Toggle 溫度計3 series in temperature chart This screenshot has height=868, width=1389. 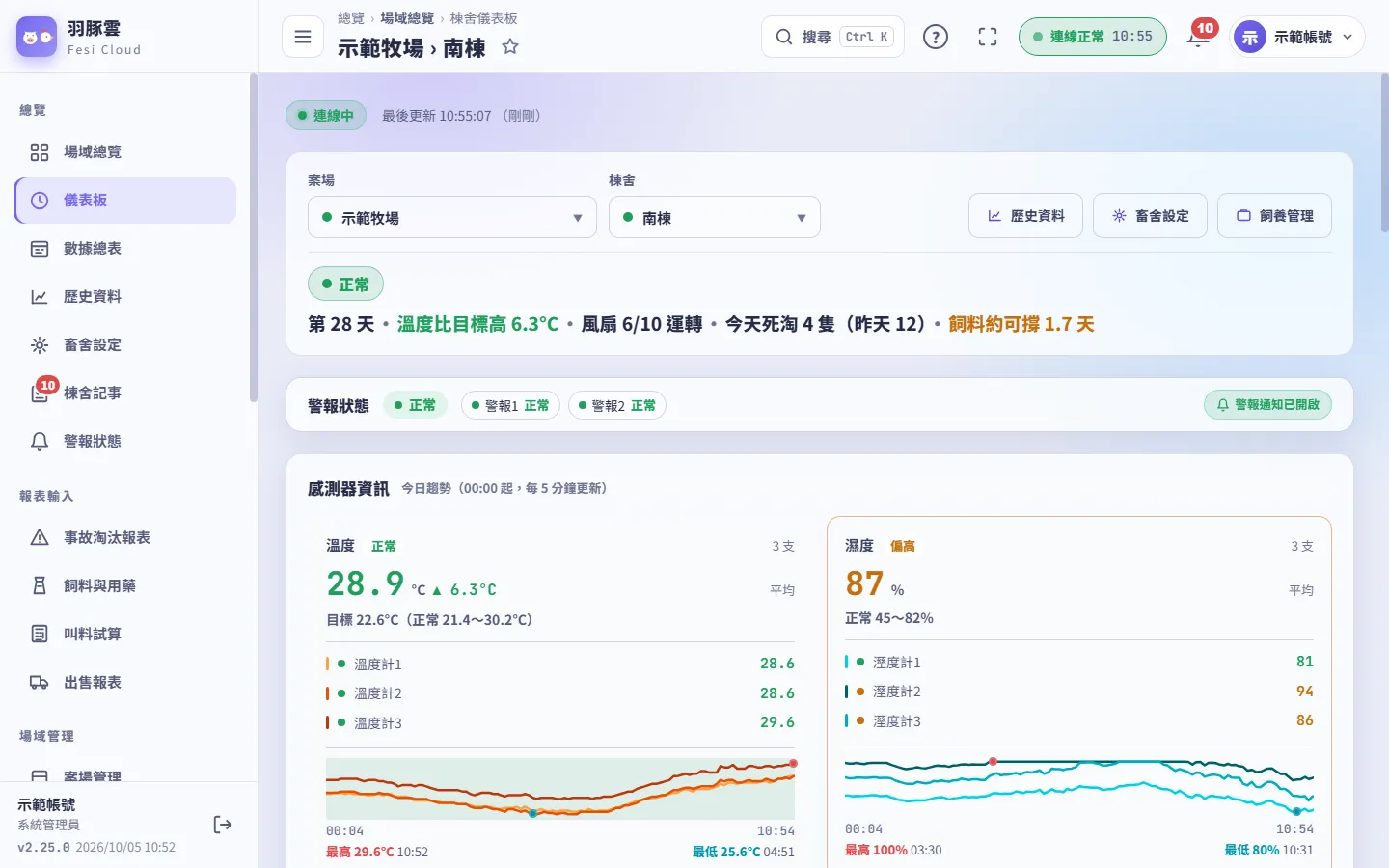560,722
